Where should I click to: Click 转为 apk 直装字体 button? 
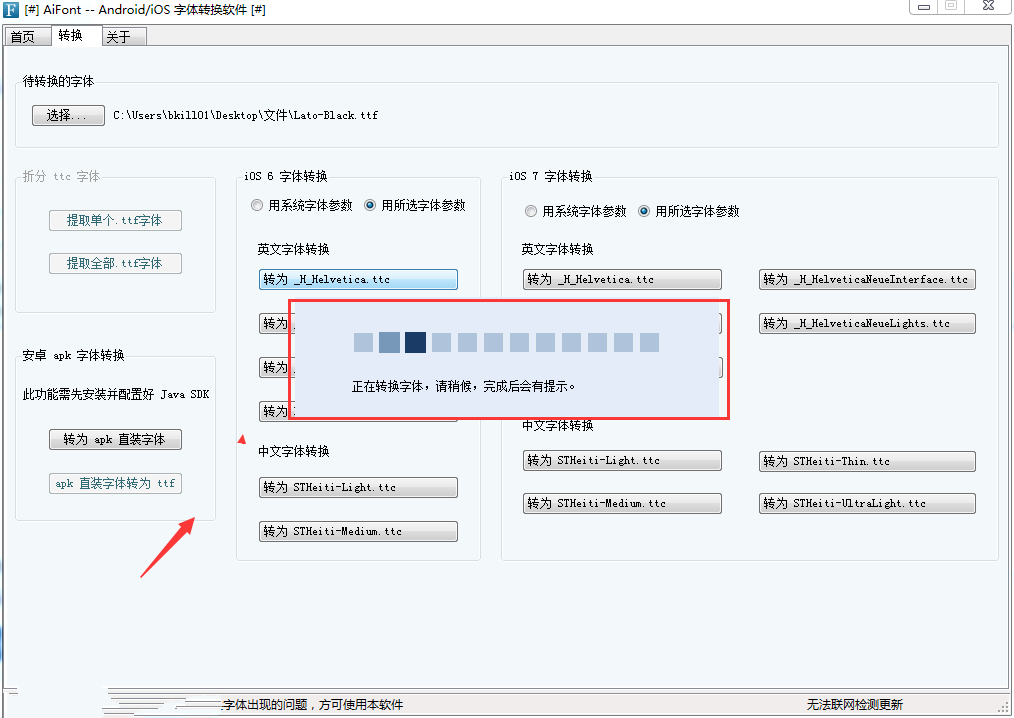click(115, 439)
